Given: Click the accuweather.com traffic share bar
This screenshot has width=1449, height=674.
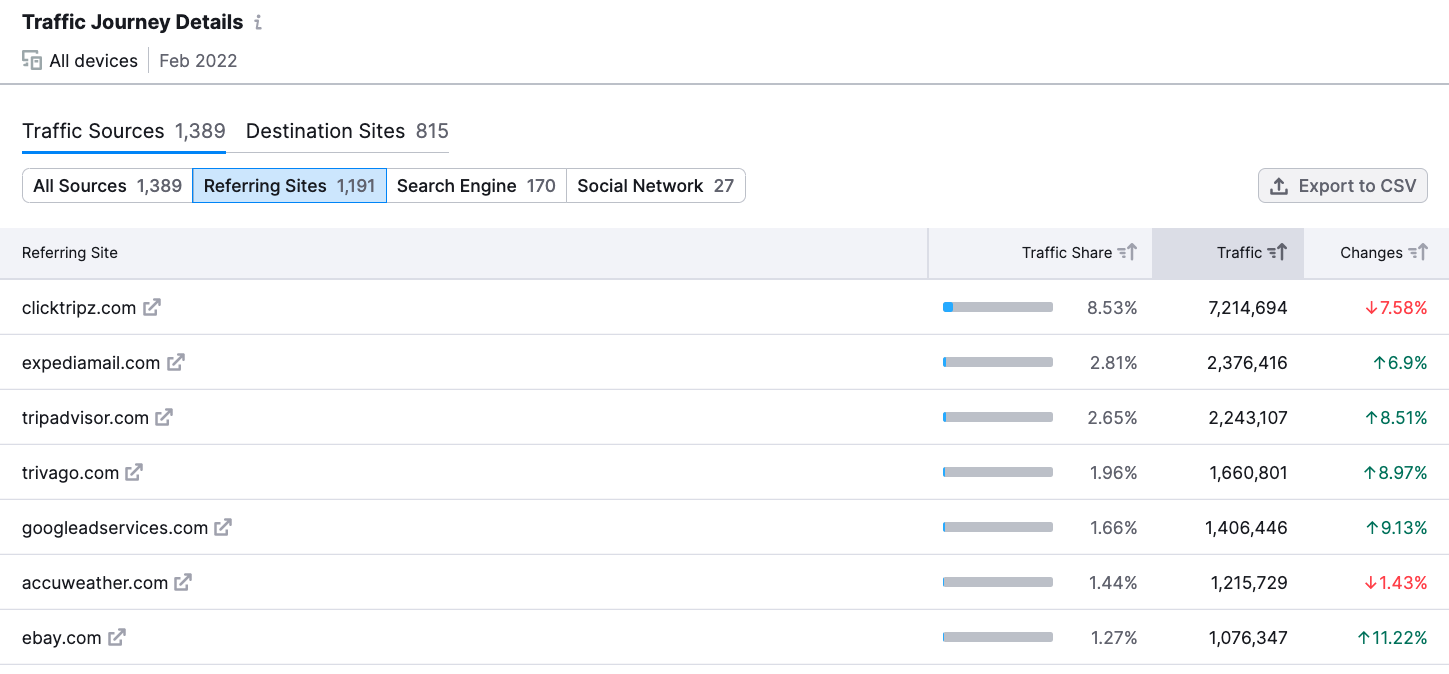Looking at the screenshot, I should (998, 582).
